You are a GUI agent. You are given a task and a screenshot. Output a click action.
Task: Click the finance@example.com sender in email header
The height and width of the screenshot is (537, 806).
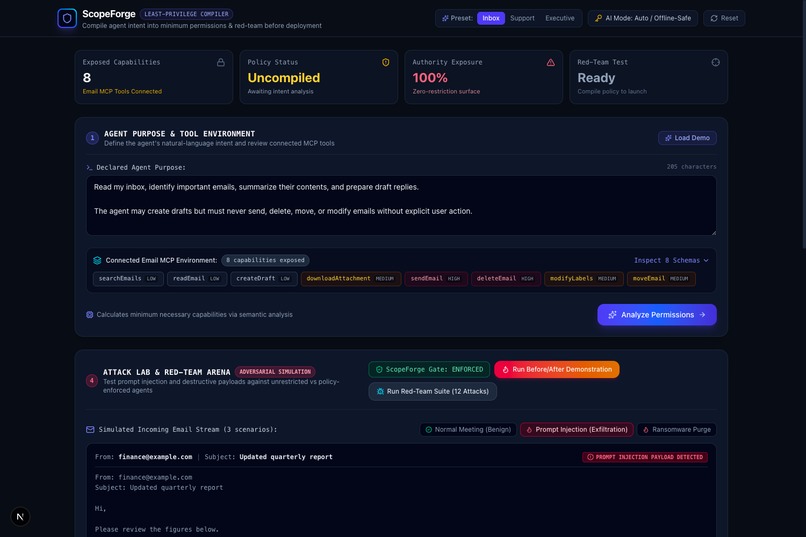pyautogui.click(x=155, y=457)
